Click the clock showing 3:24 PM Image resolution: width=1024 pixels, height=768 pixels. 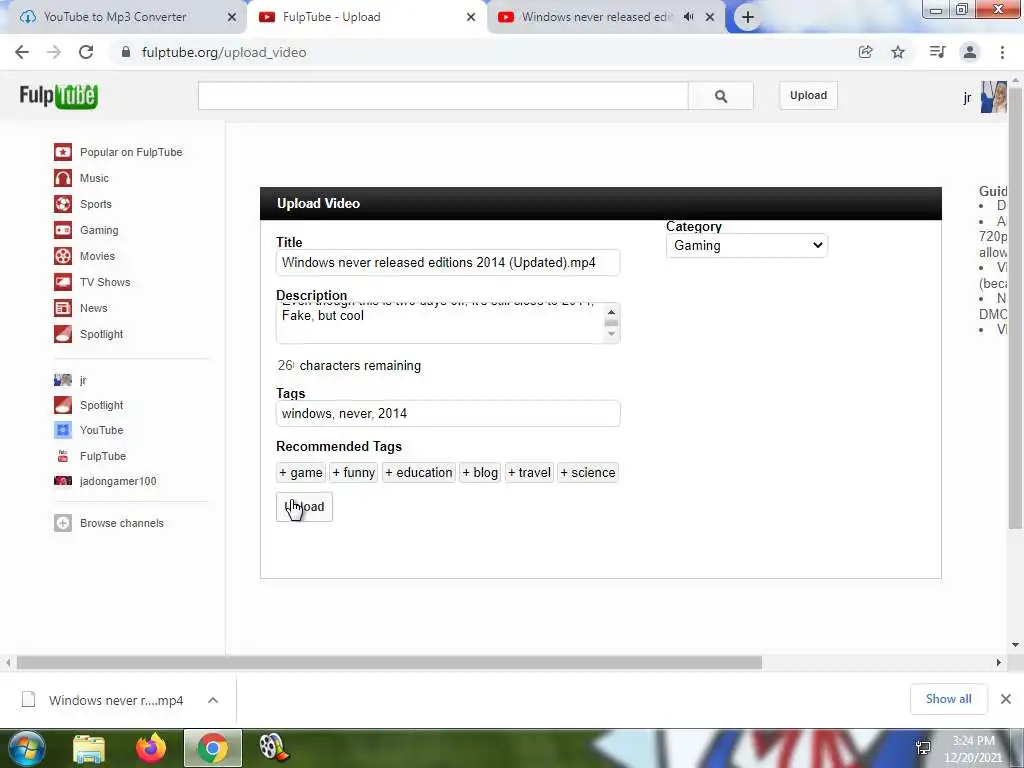(973, 741)
